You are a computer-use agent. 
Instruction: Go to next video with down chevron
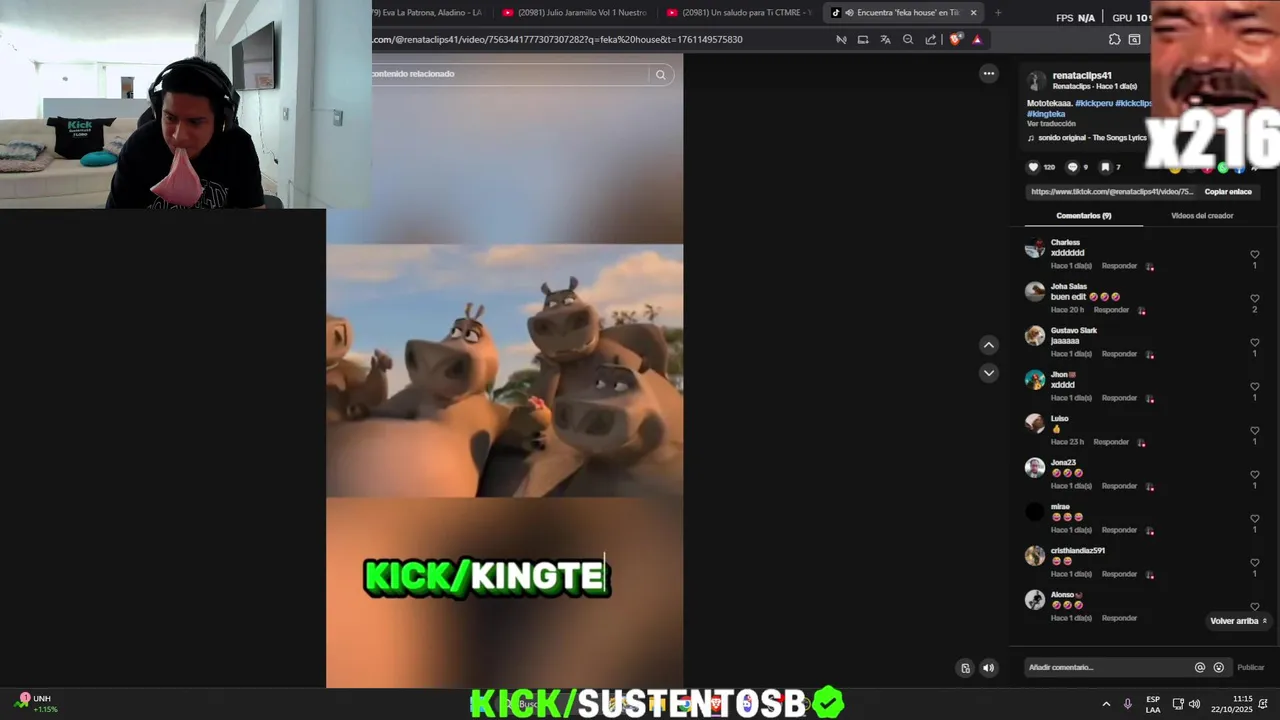[988, 373]
